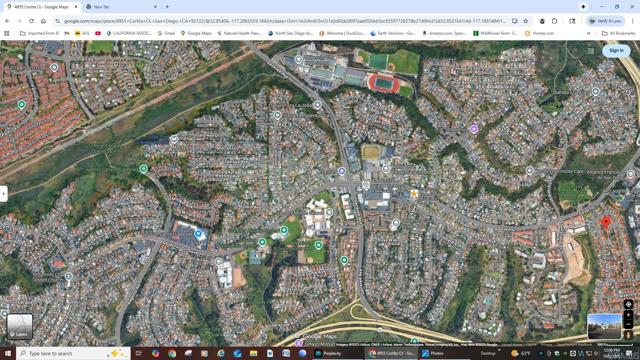Show more bookmarks with the chevron
The width and height of the screenshot is (640, 360).
tap(588, 33)
